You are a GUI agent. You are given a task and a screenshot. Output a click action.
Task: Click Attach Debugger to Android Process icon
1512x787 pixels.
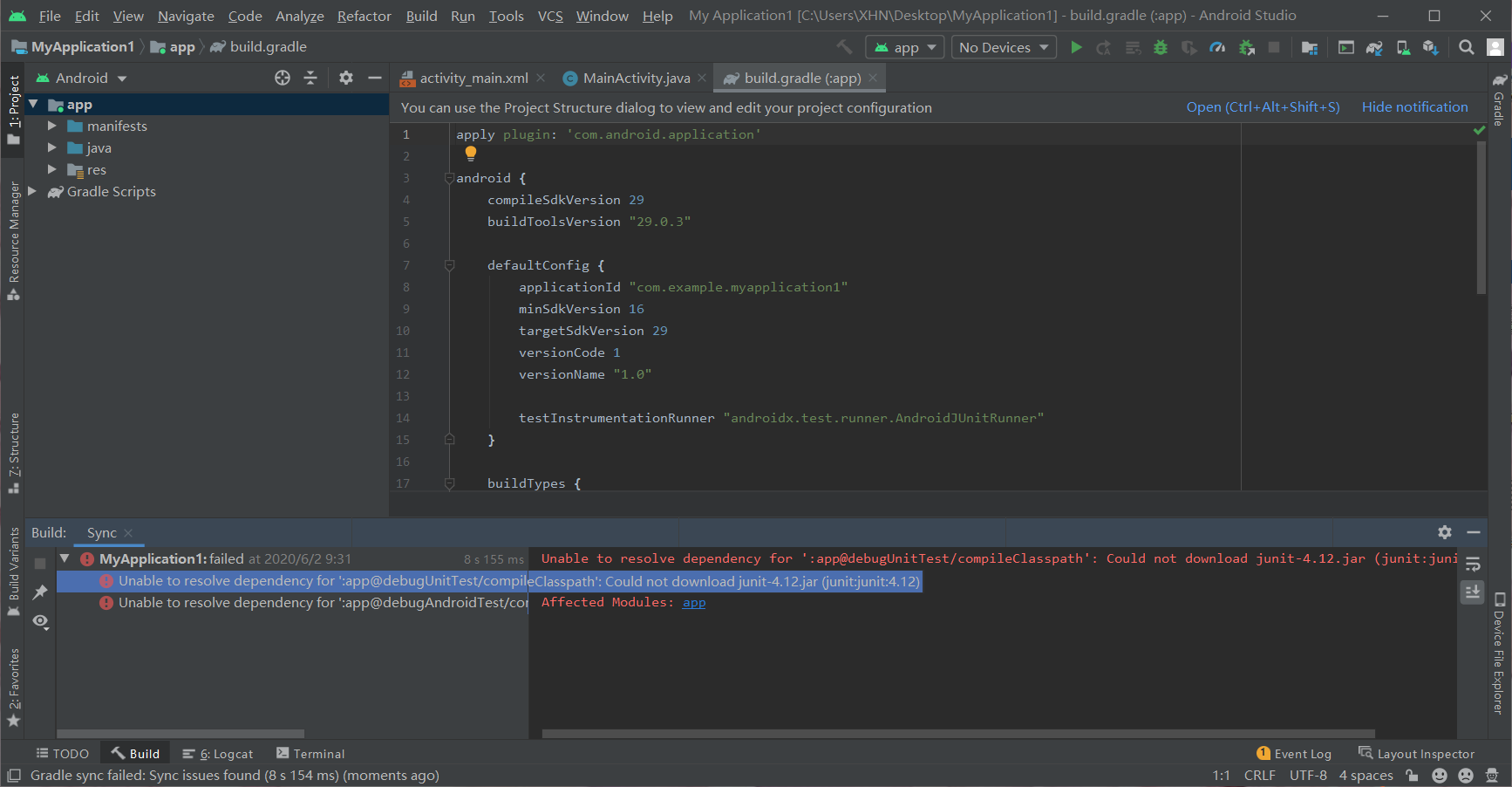1247,47
